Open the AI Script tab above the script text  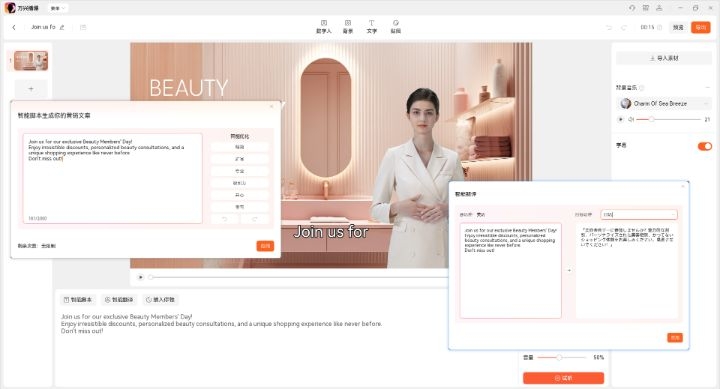coord(78,299)
